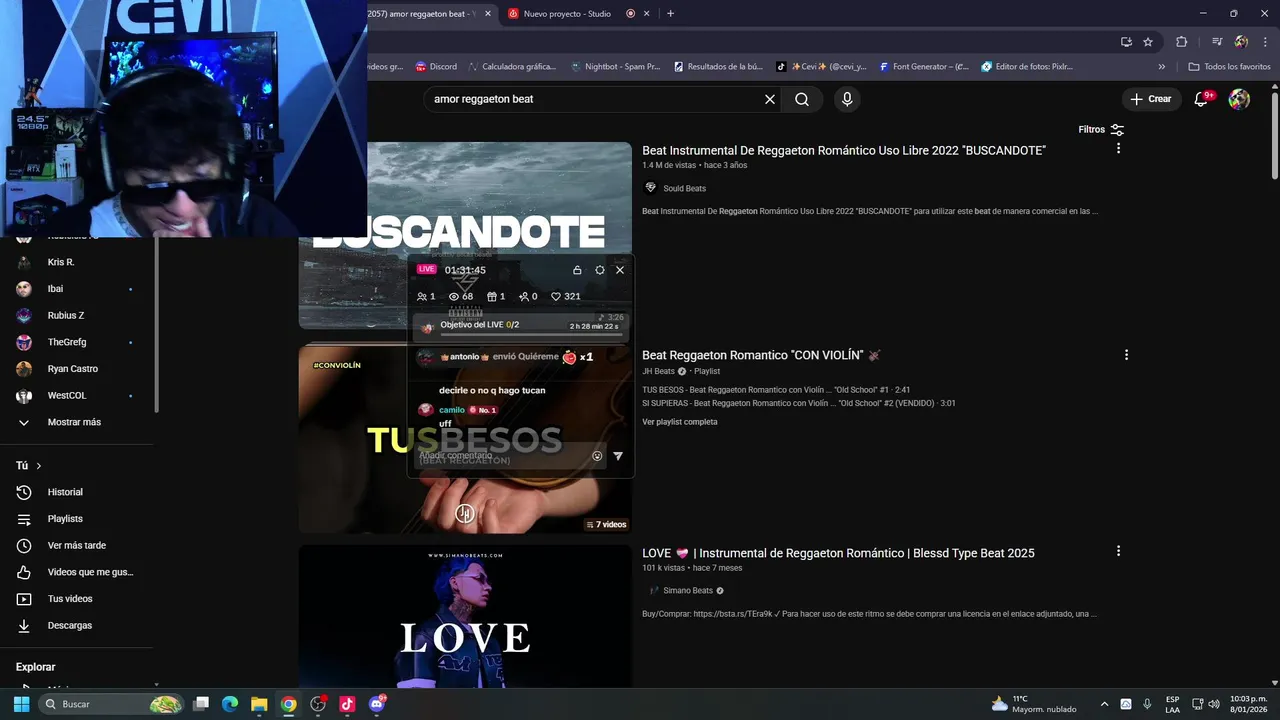The height and width of the screenshot is (720, 1280).
Task: Open the Simano Beats channel
Action: pyautogui.click(x=688, y=591)
